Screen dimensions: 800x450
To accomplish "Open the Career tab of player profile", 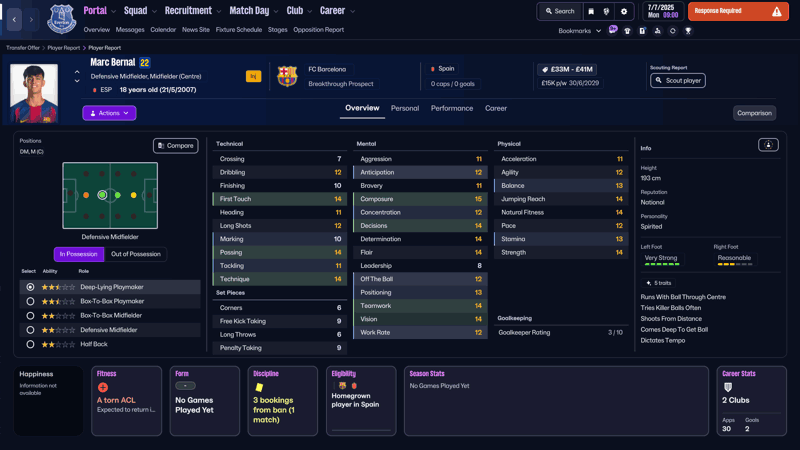I will click(x=496, y=108).
